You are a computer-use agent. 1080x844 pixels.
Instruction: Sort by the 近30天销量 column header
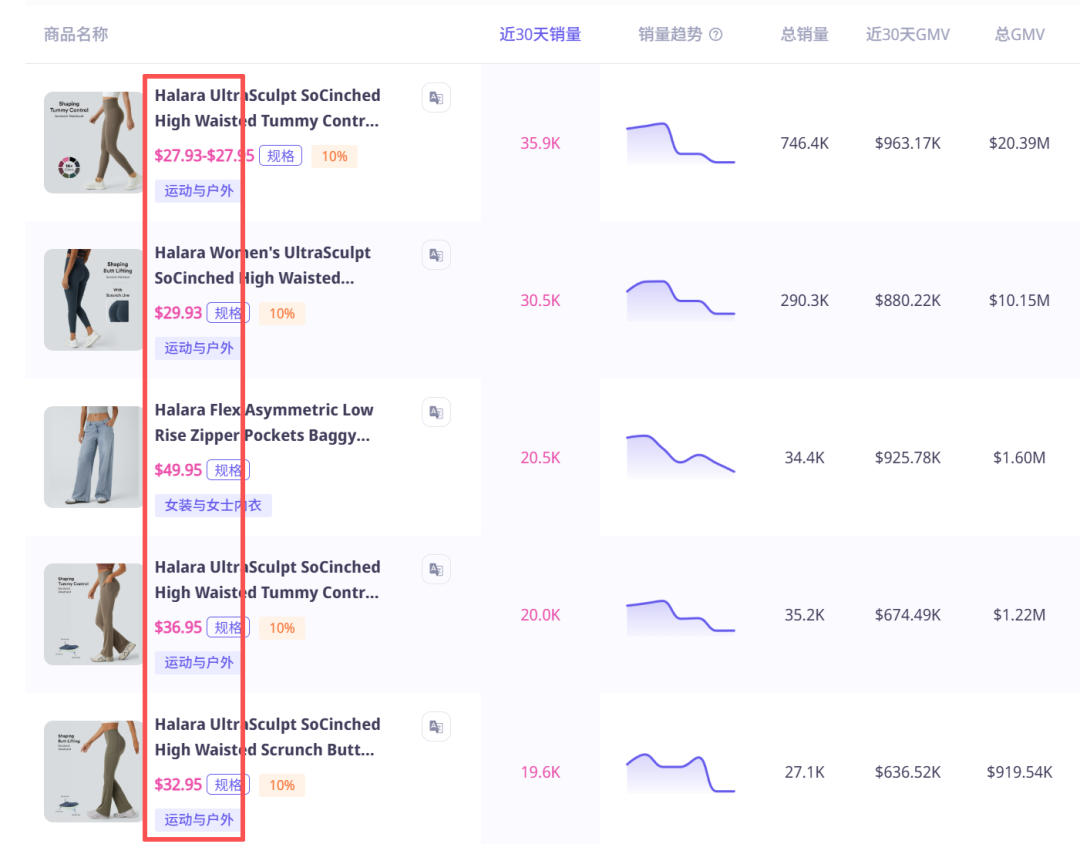point(540,35)
